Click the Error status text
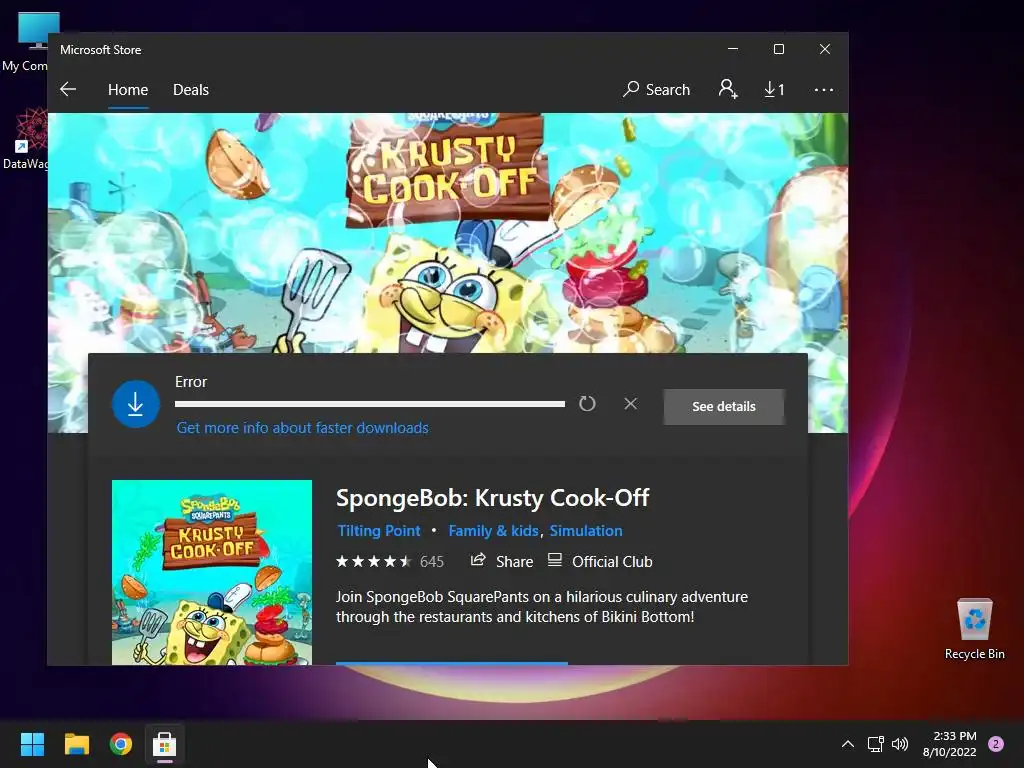The width and height of the screenshot is (1024, 768). (191, 382)
